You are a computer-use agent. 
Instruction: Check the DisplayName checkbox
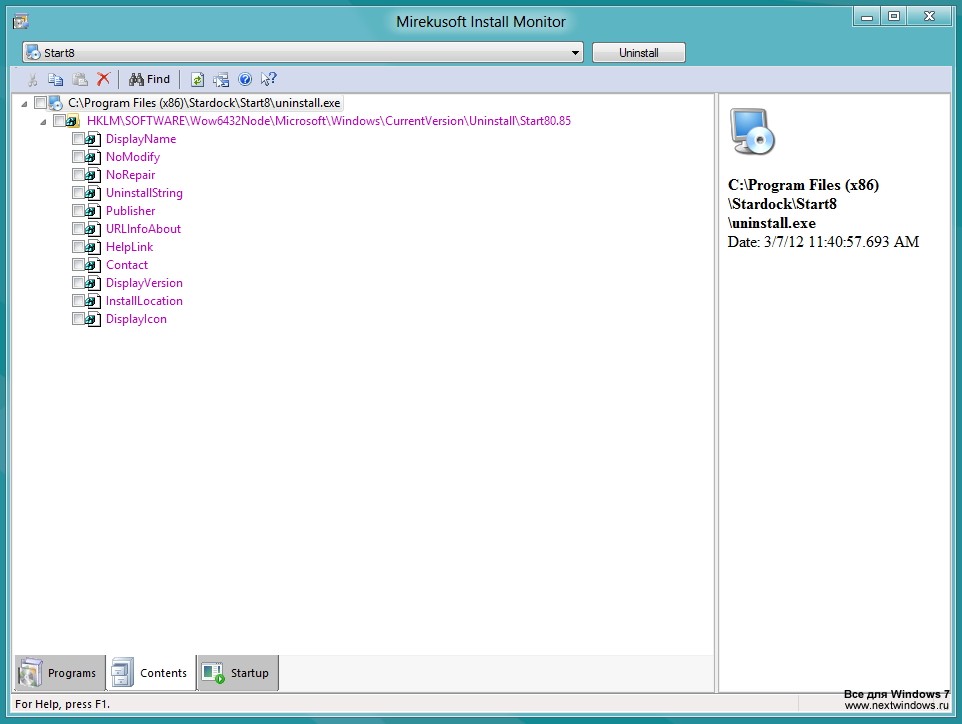pyautogui.click(x=78, y=139)
